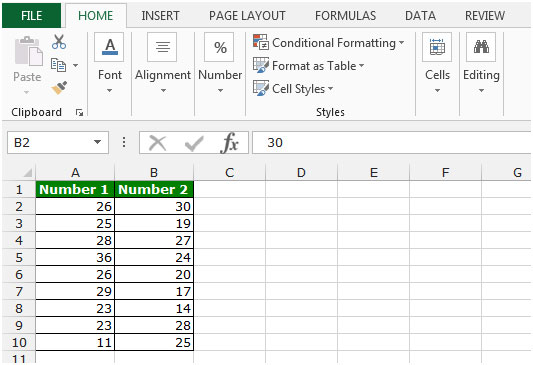This screenshot has width=533, height=365.
Task: Select cell B8 containing 14
Action: click(x=154, y=308)
